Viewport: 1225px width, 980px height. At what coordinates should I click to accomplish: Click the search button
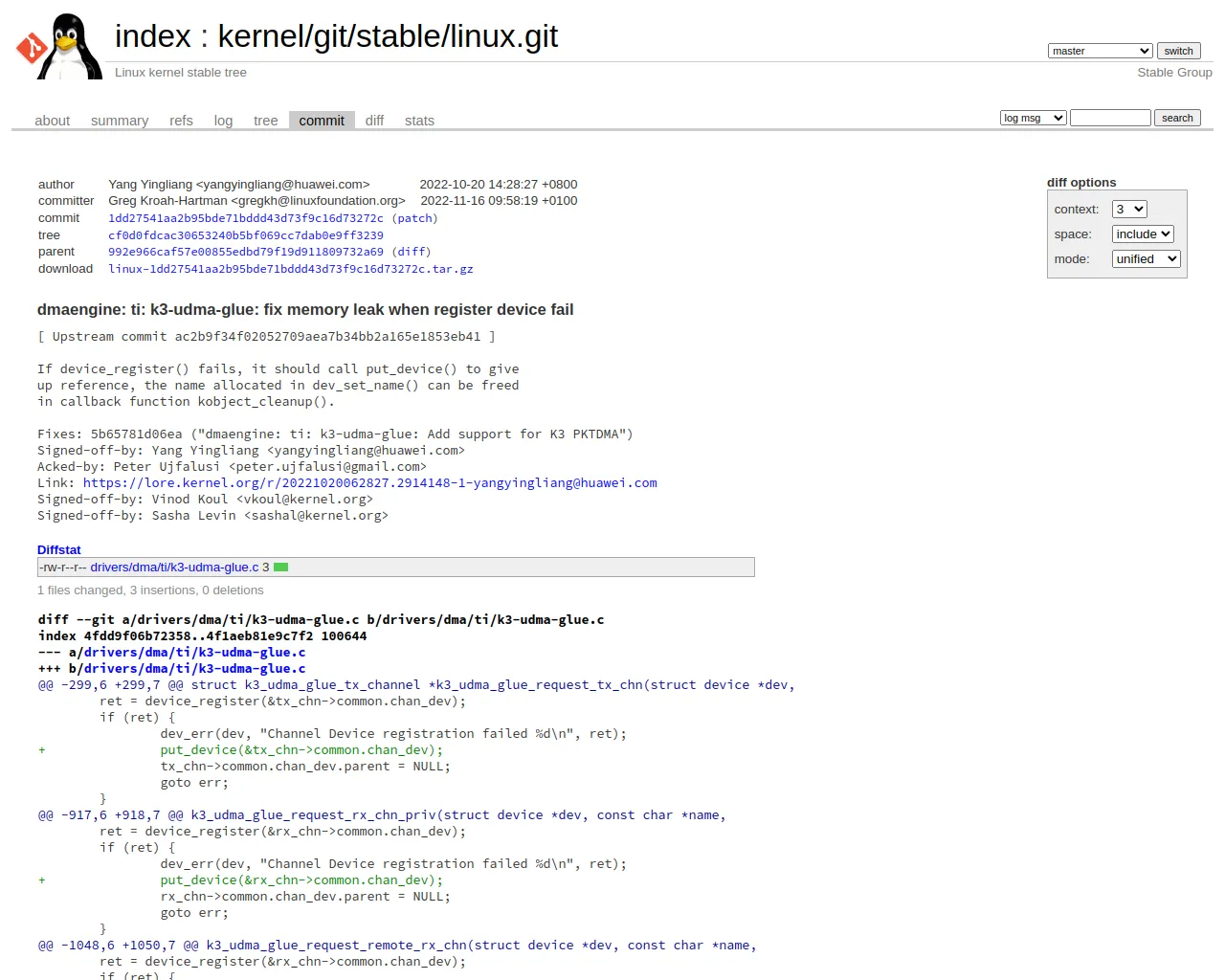(x=1177, y=118)
